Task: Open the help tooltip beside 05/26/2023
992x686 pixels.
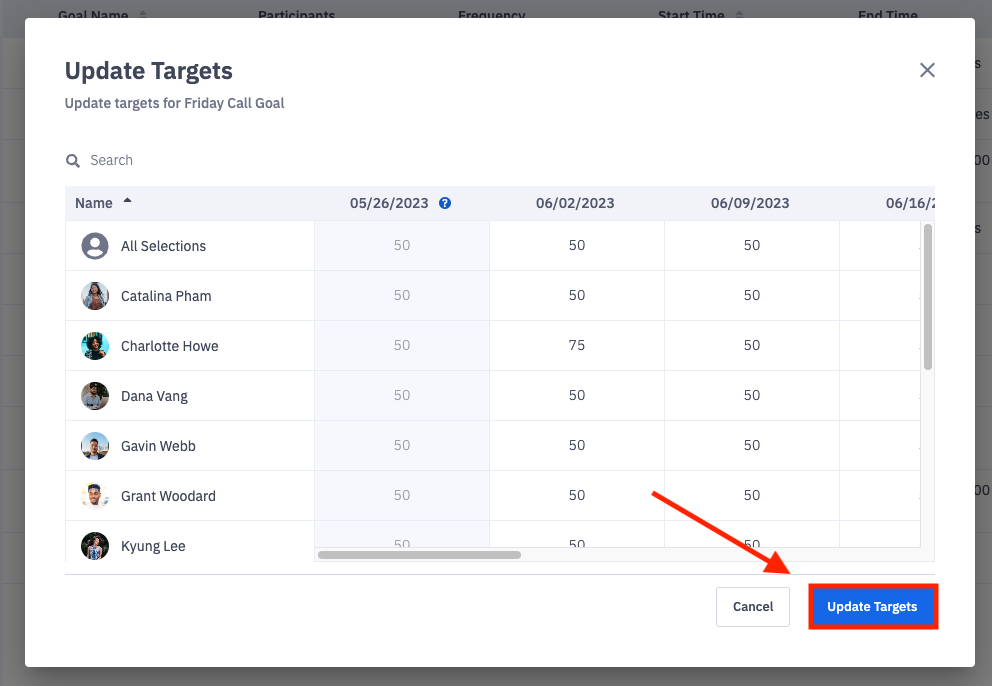Action: coord(445,202)
